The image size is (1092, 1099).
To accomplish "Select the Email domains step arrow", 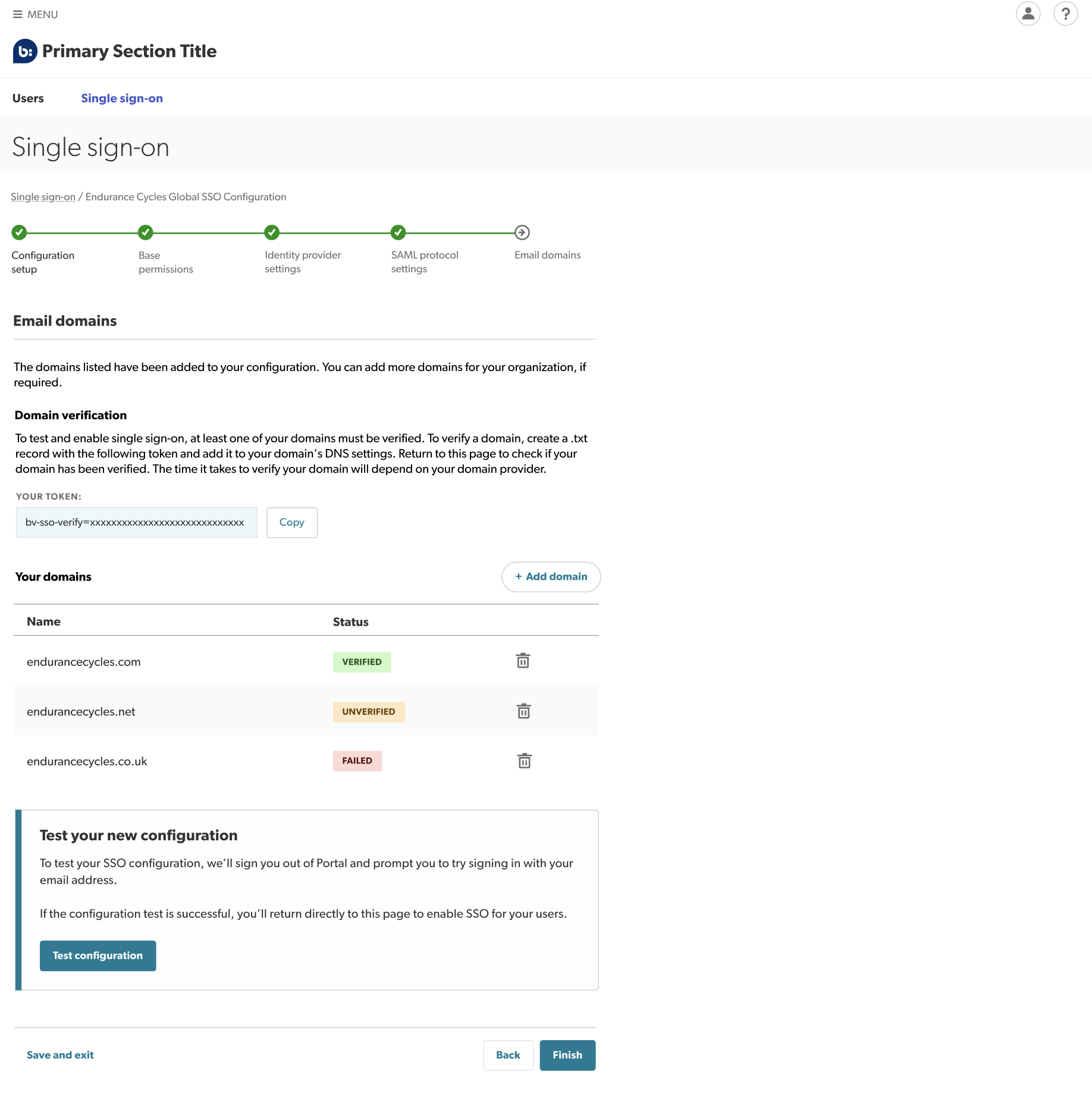I will (x=522, y=233).
